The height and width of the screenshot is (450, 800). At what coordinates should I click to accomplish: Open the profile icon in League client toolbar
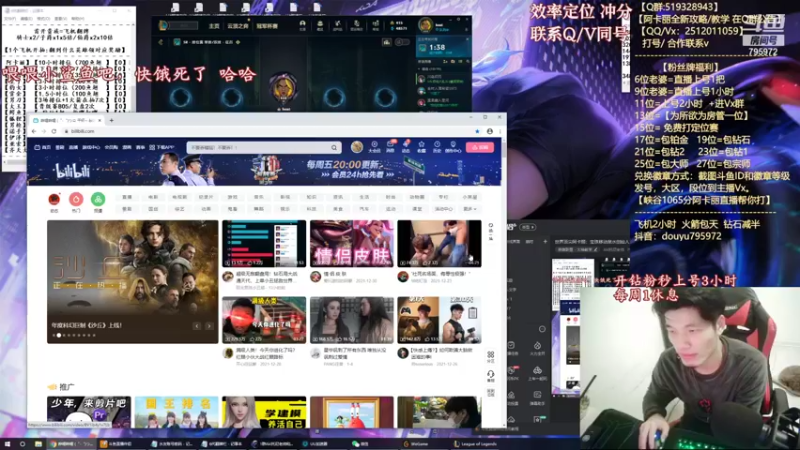pos(303,26)
